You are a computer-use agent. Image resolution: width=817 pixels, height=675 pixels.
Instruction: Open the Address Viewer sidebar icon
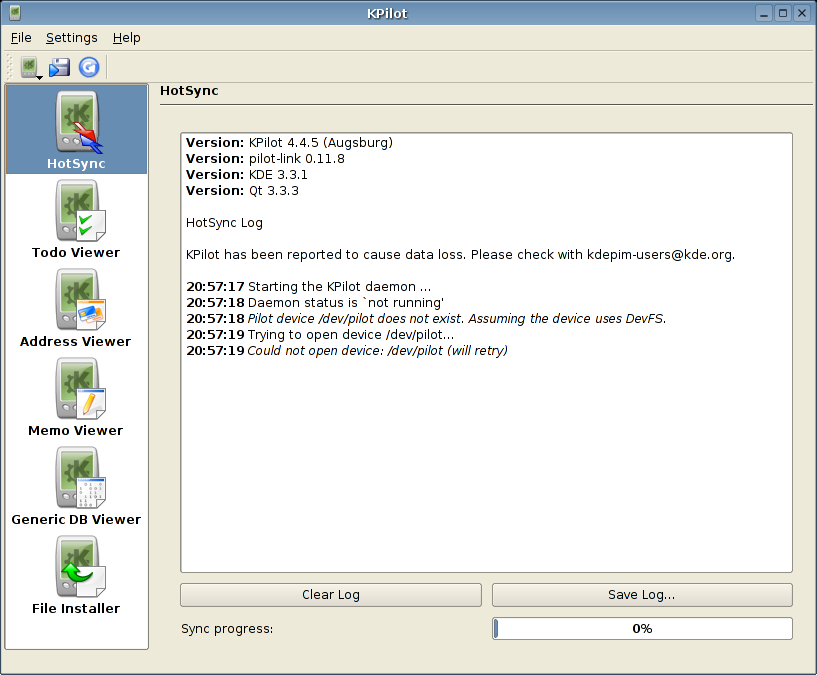[x=76, y=308]
